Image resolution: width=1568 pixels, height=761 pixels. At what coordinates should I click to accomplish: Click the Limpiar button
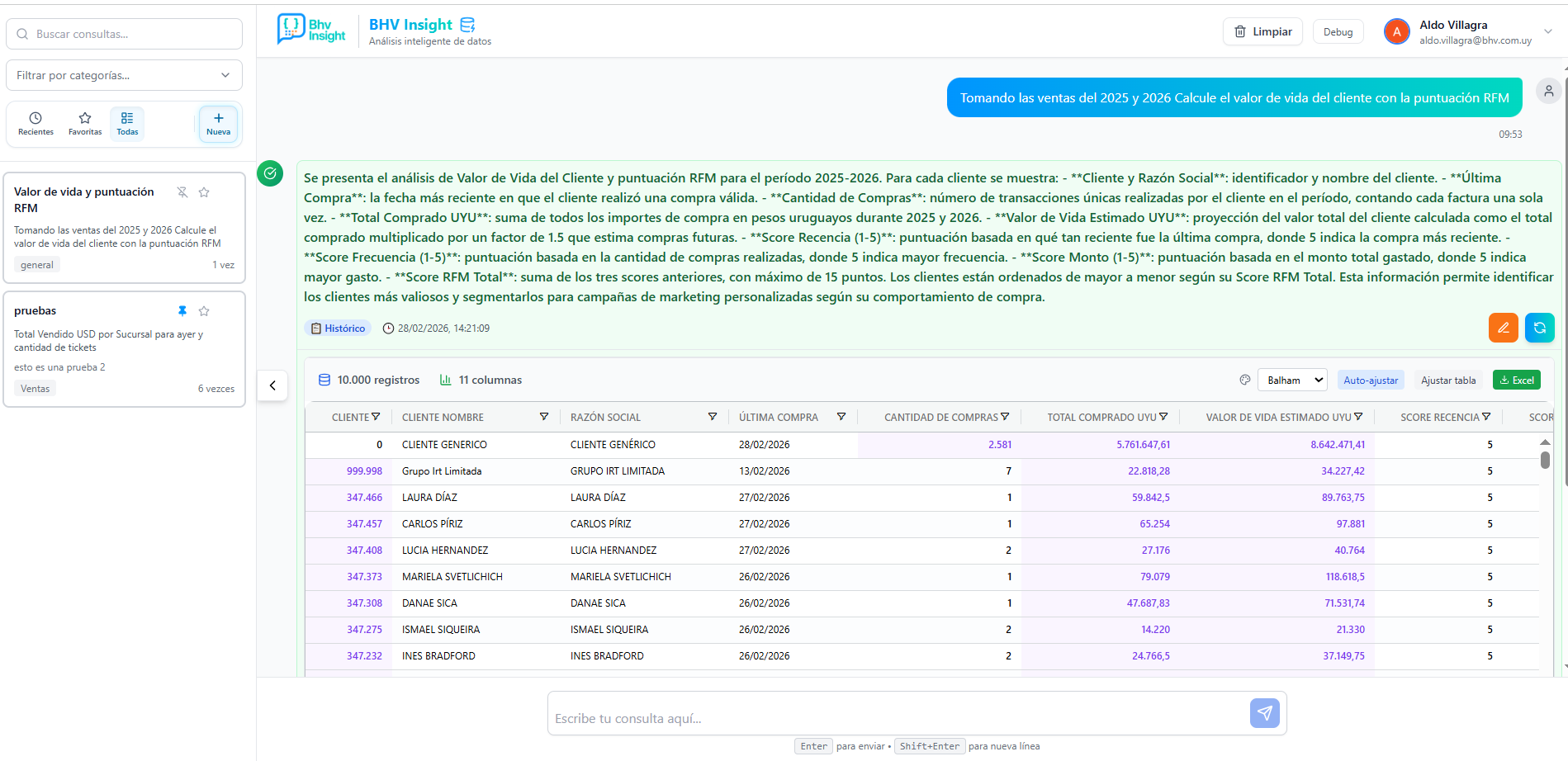click(x=1262, y=32)
